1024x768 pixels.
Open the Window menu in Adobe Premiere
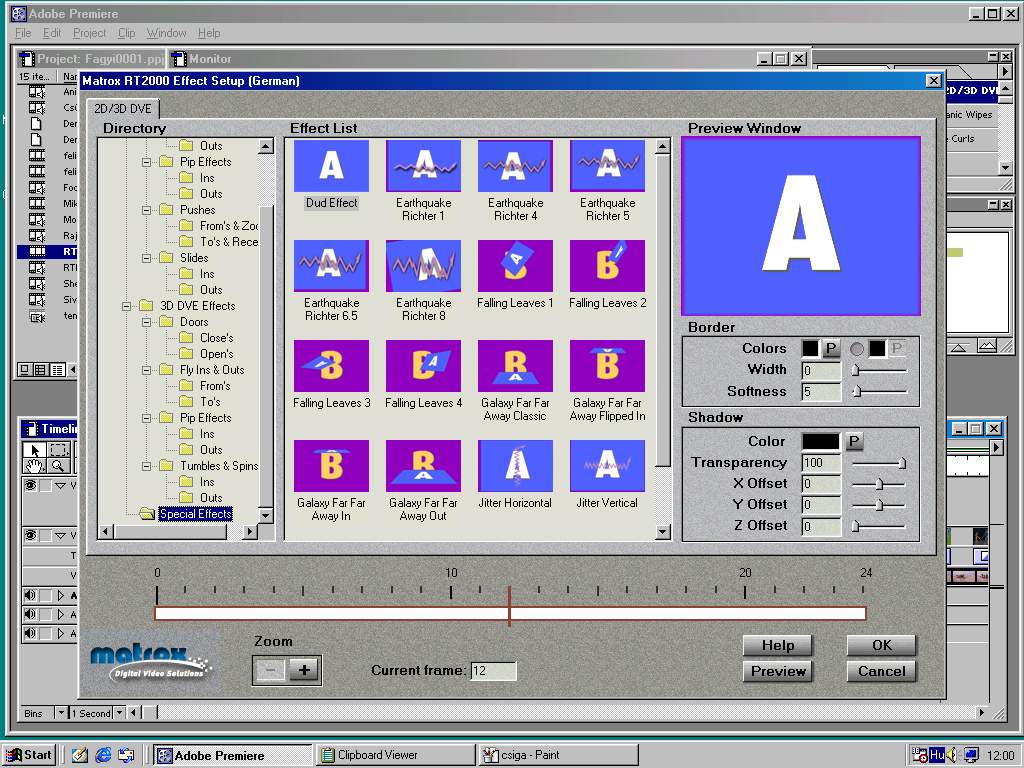click(x=166, y=33)
